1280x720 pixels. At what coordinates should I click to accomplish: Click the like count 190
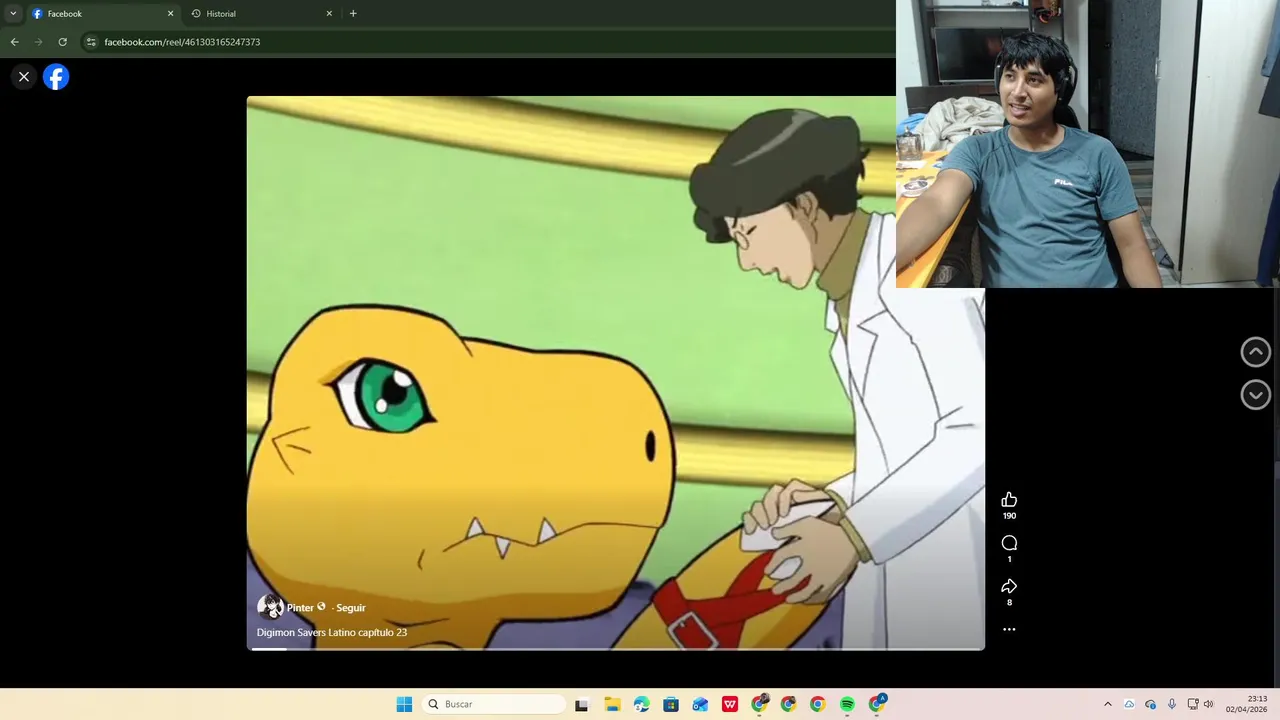tap(1009, 516)
